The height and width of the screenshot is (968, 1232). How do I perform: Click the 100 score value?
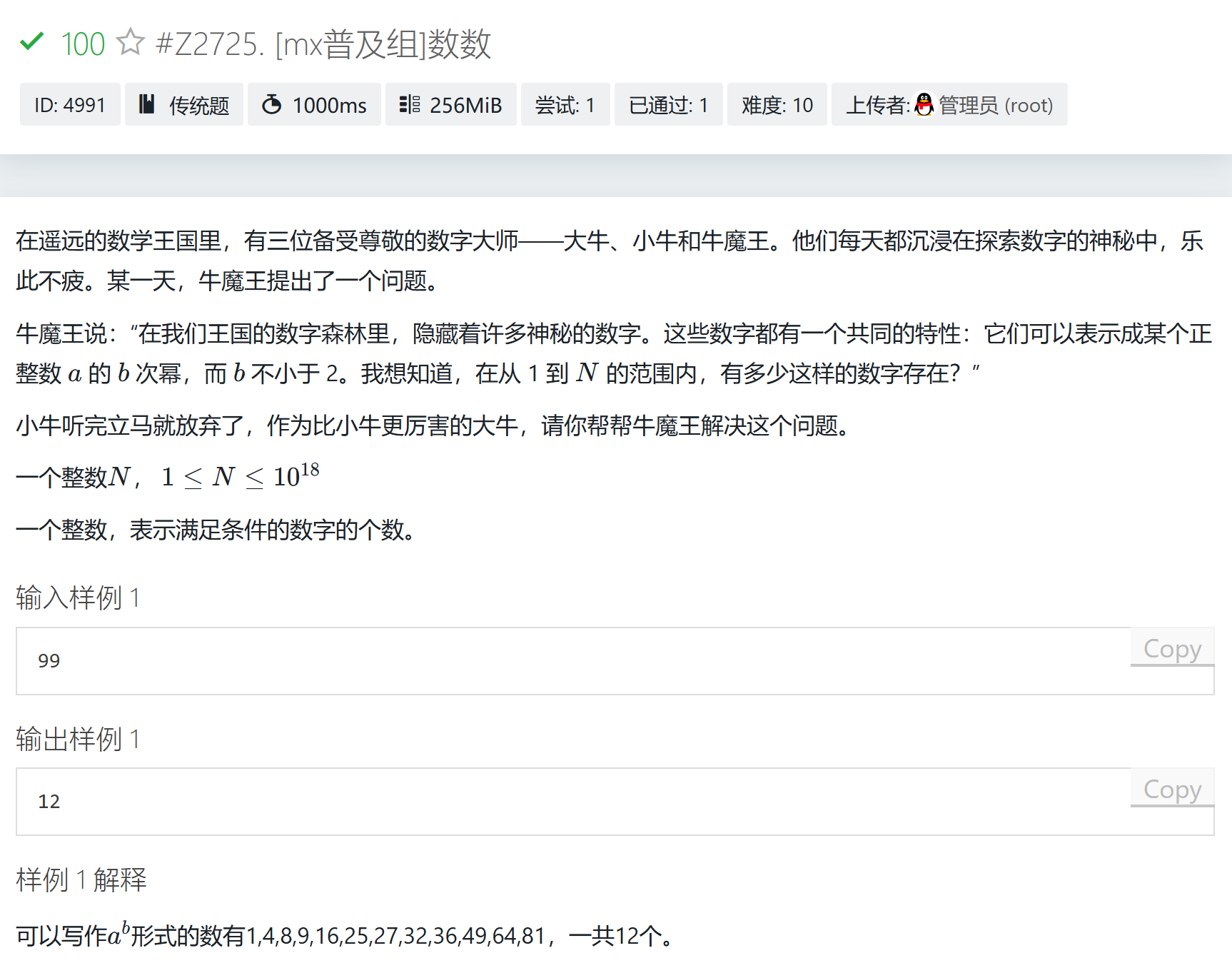click(x=83, y=44)
